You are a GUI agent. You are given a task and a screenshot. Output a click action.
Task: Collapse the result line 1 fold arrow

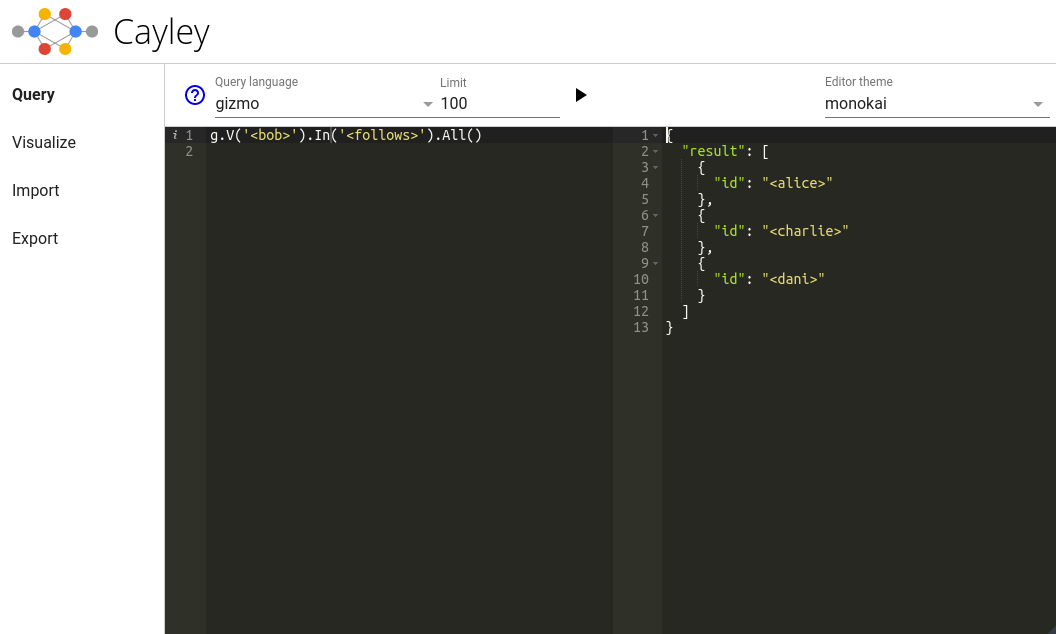click(x=655, y=135)
